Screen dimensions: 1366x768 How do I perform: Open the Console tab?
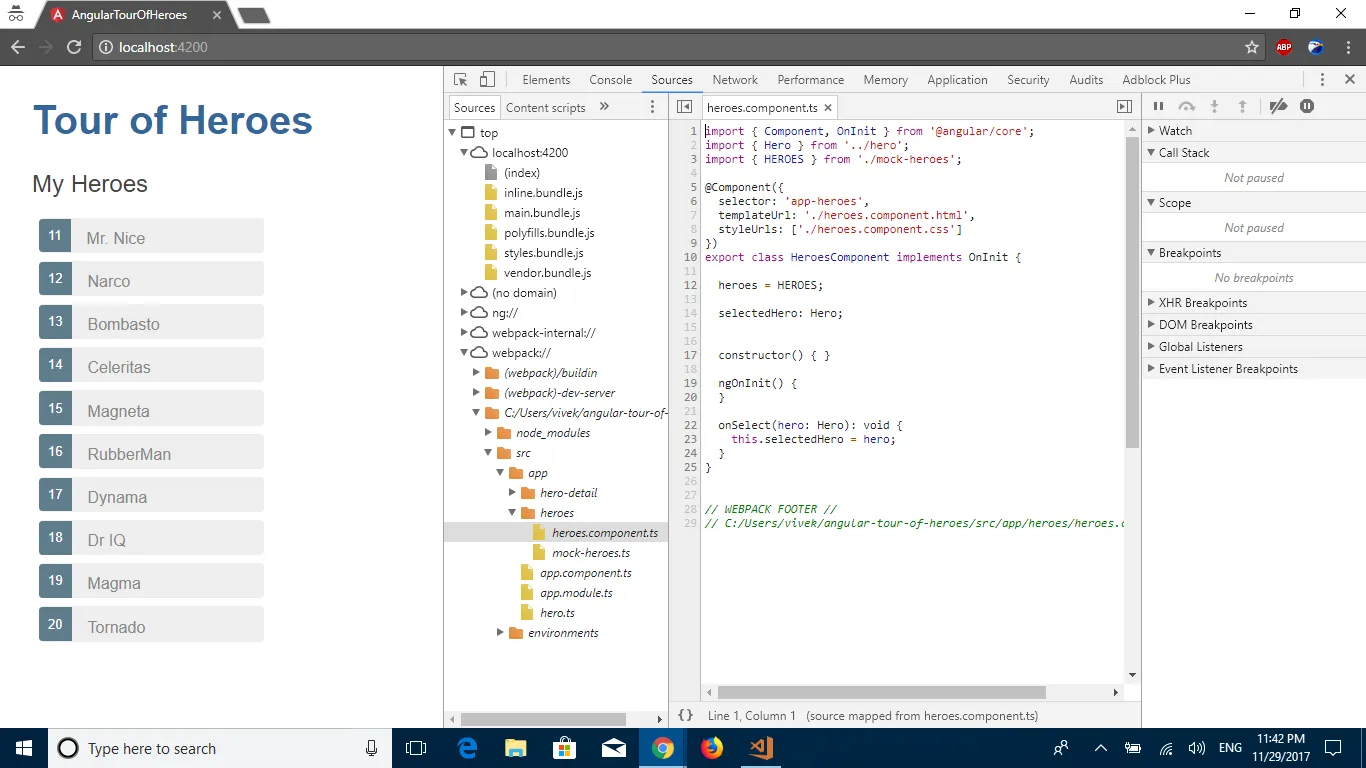(610, 80)
